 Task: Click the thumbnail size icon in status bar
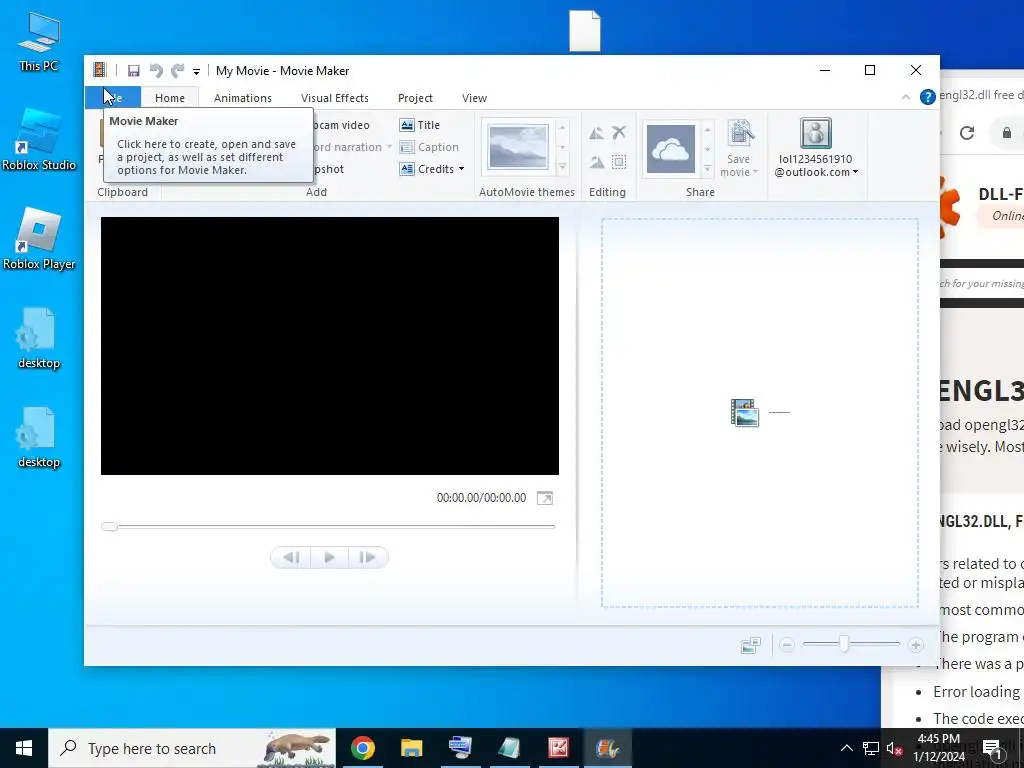click(751, 645)
